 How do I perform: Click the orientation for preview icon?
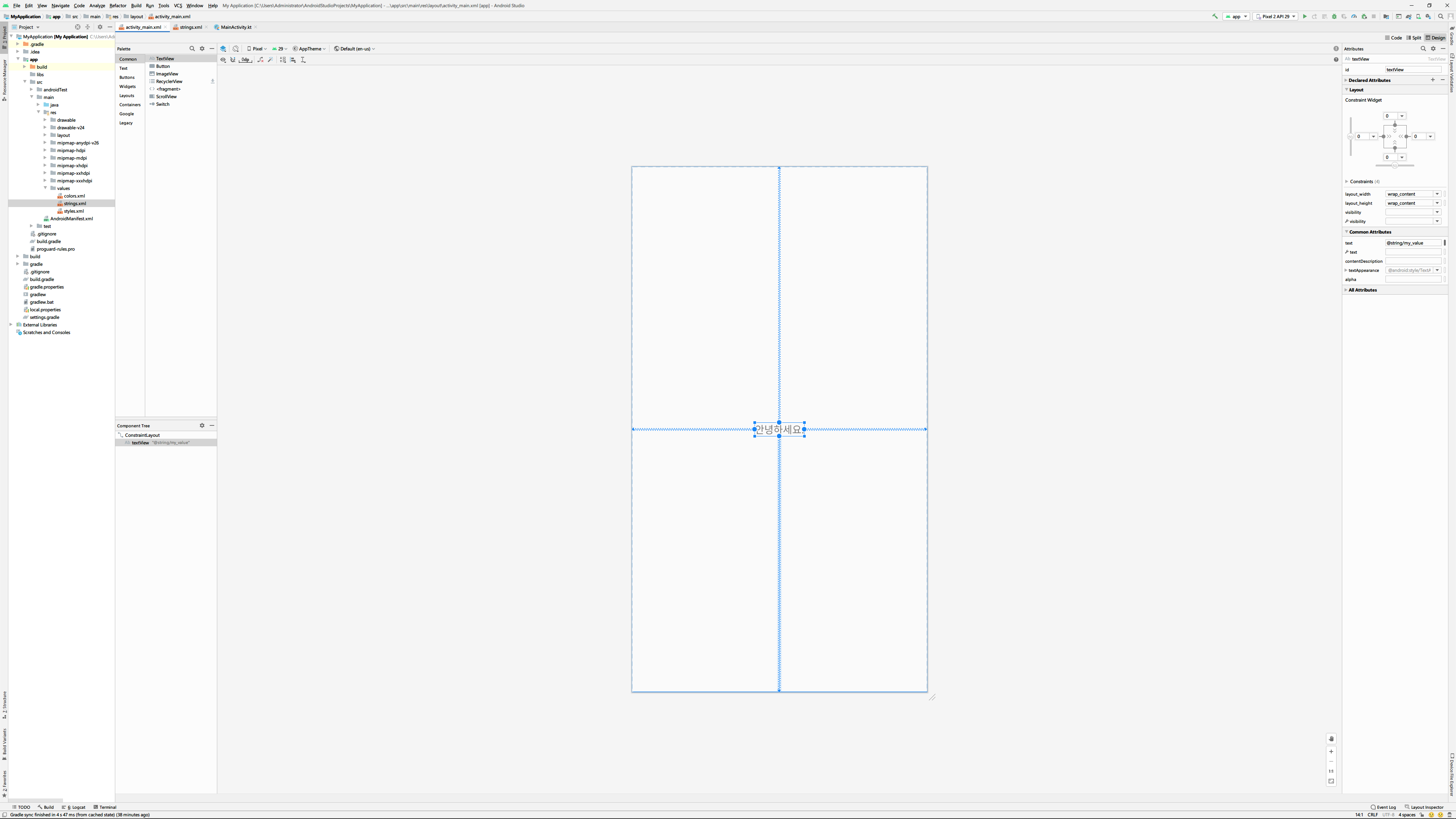click(x=236, y=49)
